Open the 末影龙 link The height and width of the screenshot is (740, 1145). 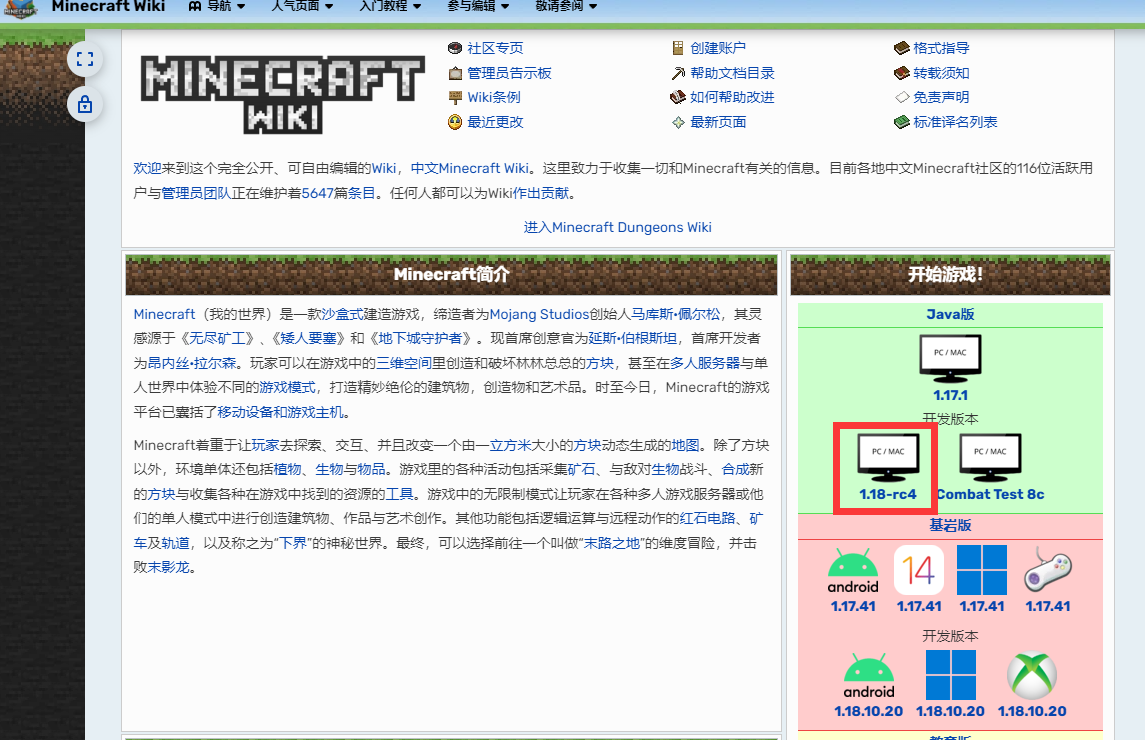(168, 567)
